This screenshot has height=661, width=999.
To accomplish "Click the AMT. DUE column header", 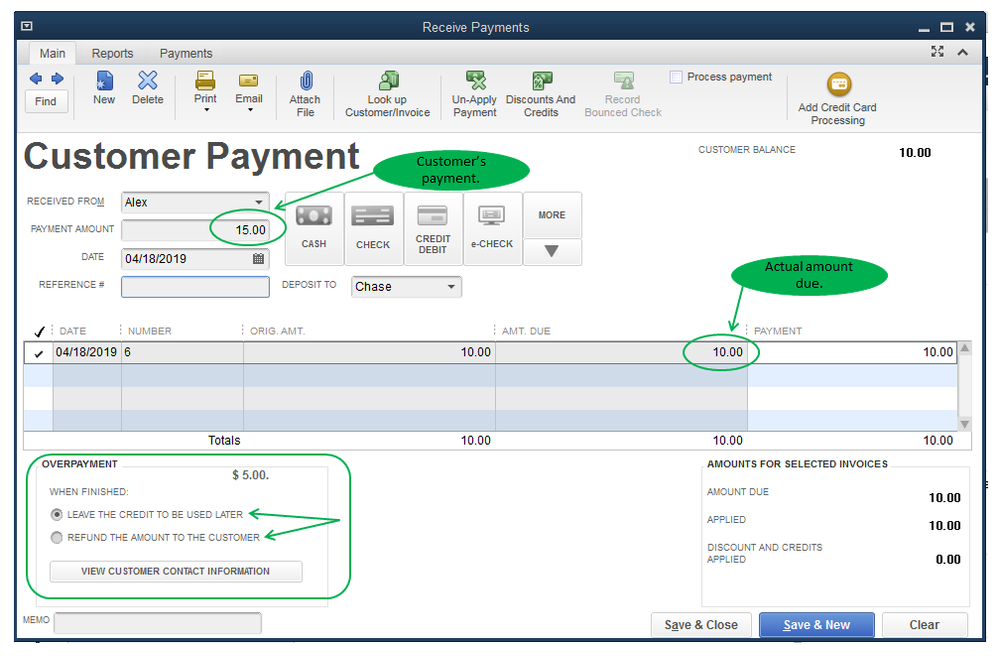I will click(x=526, y=331).
